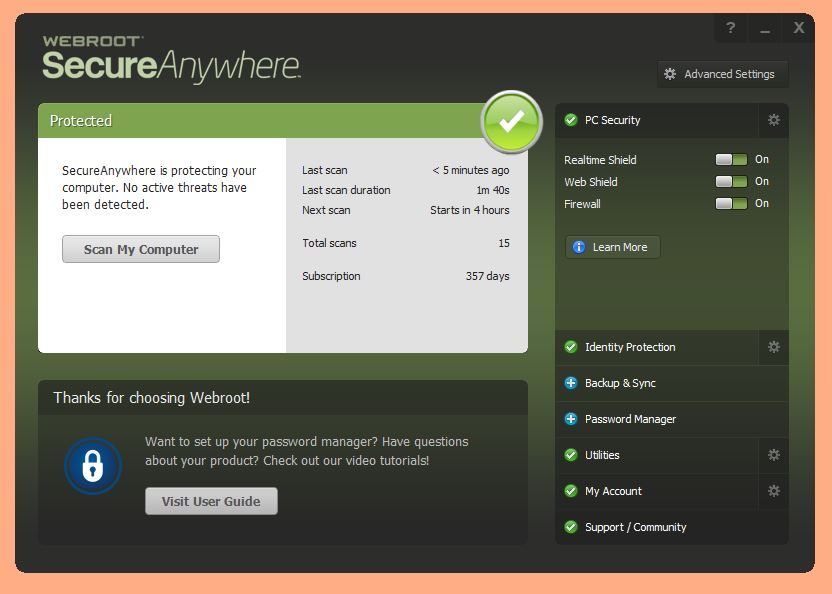Expand the Identity Protection section

[x=657, y=347]
